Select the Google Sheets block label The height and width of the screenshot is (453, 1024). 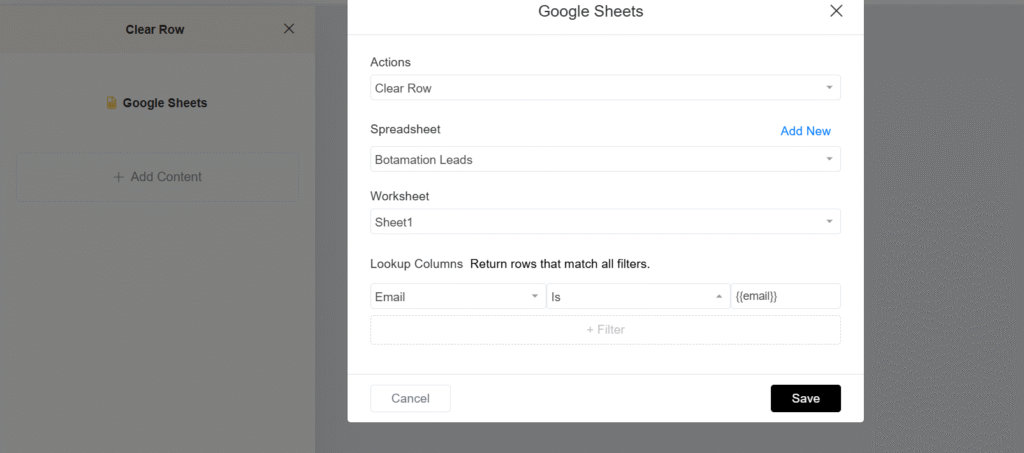[x=164, y=103]
